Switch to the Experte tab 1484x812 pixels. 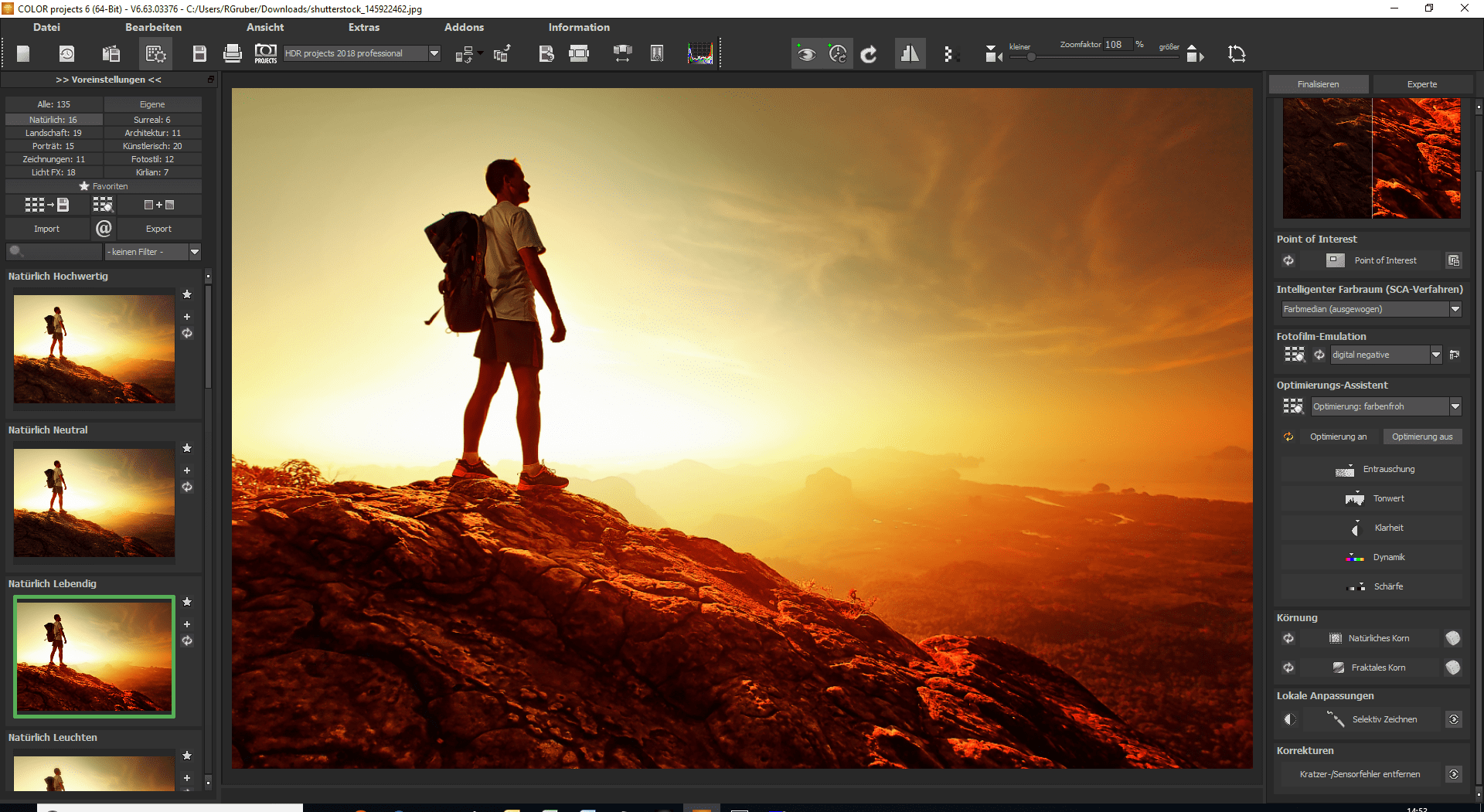[1422, 83]
